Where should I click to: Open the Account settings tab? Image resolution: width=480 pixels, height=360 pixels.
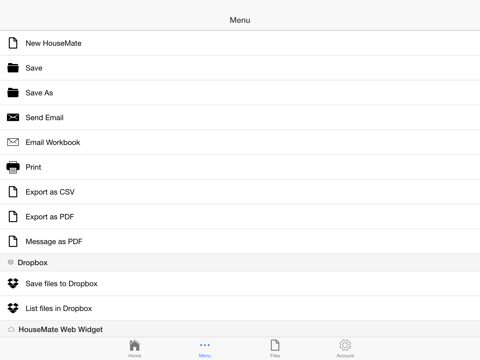(345, 348)
